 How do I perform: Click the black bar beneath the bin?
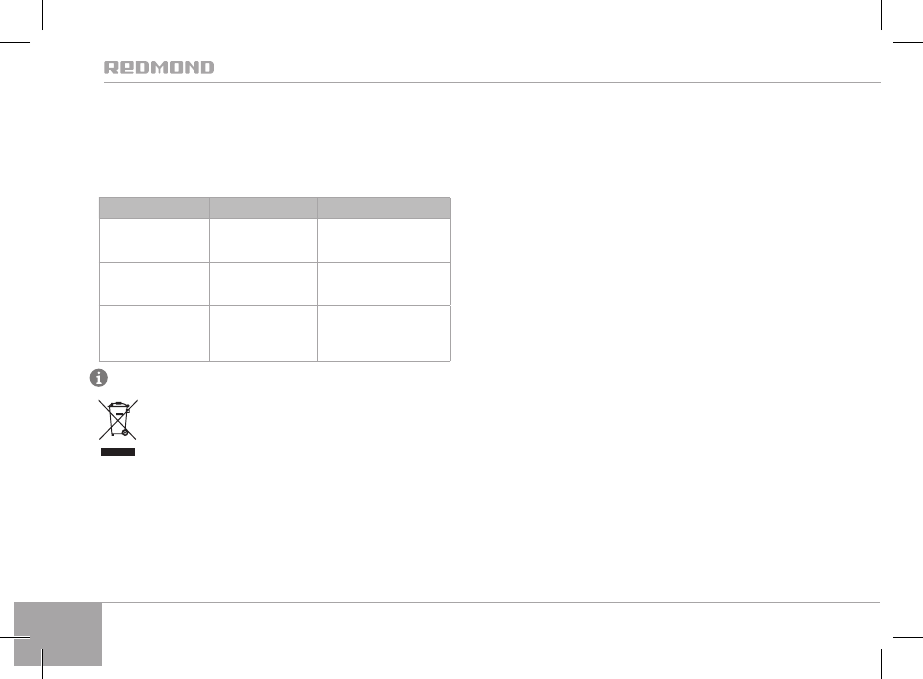click(x=117, y=453)
